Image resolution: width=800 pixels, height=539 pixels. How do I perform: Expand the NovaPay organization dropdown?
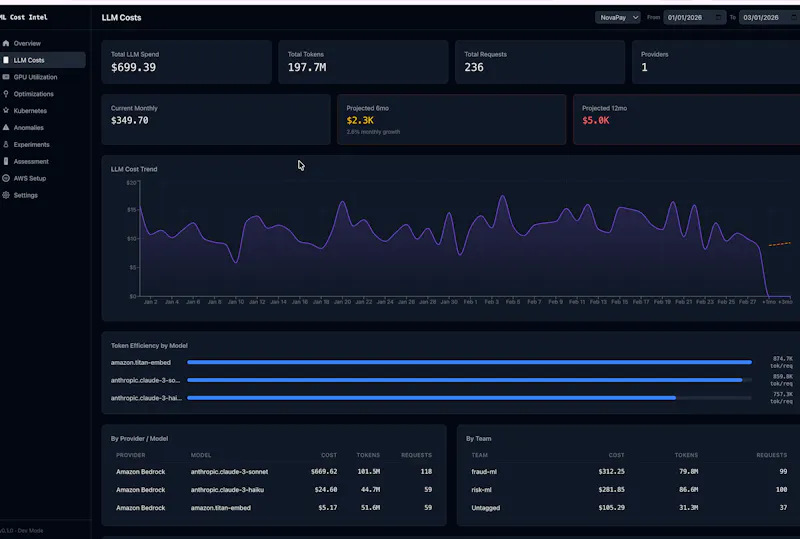(617, 17)
